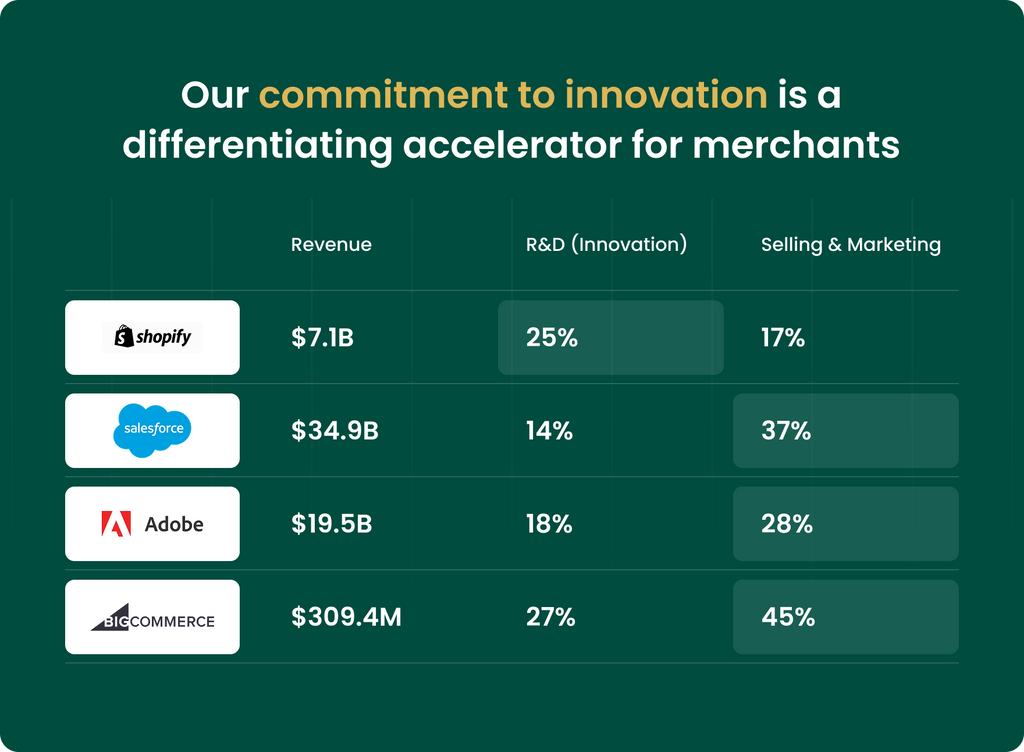Select the R&D (Innovation) column header

[606, 245]
